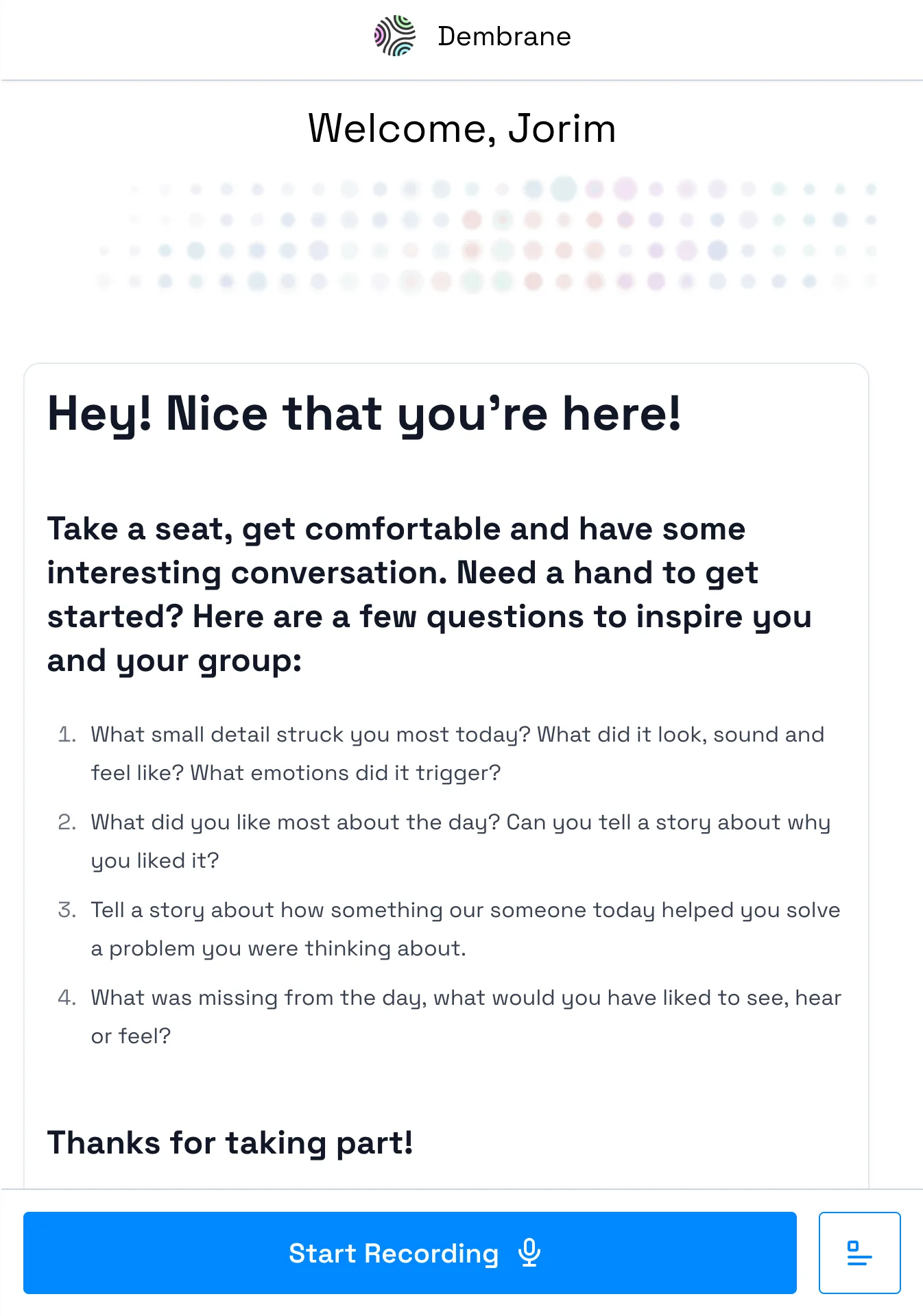The width and height of the screenshot is (923, 1316).
Task: Click the dotted audio visualizer banner
Action: [487, 234]
